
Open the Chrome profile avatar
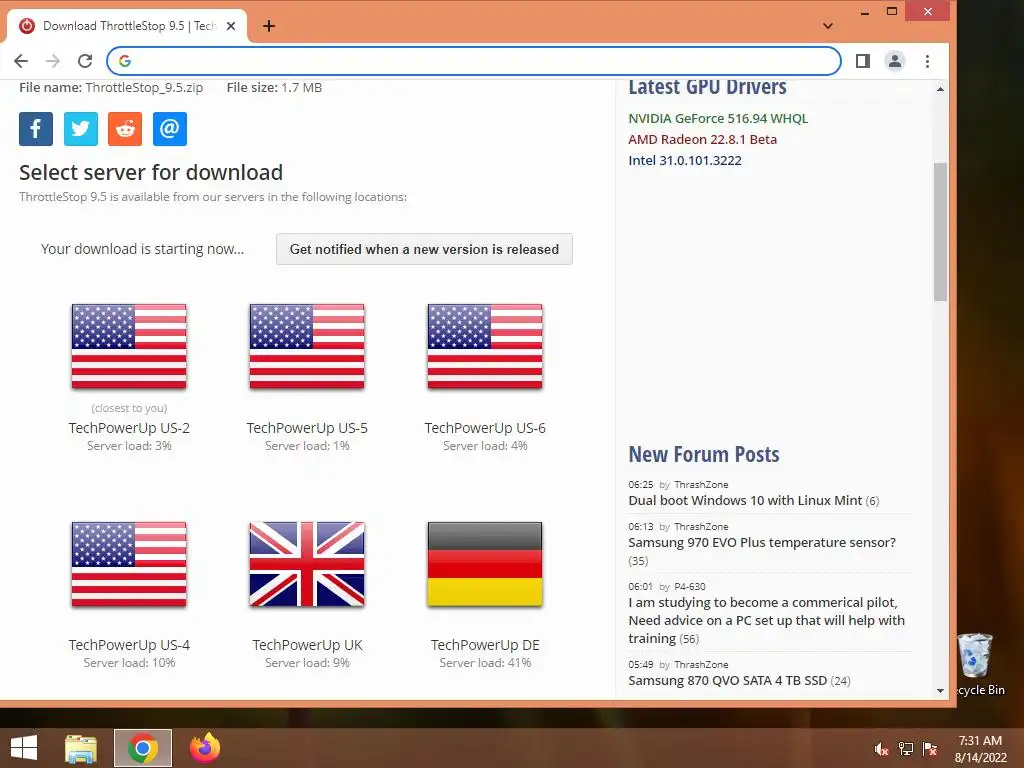point(895,61)
